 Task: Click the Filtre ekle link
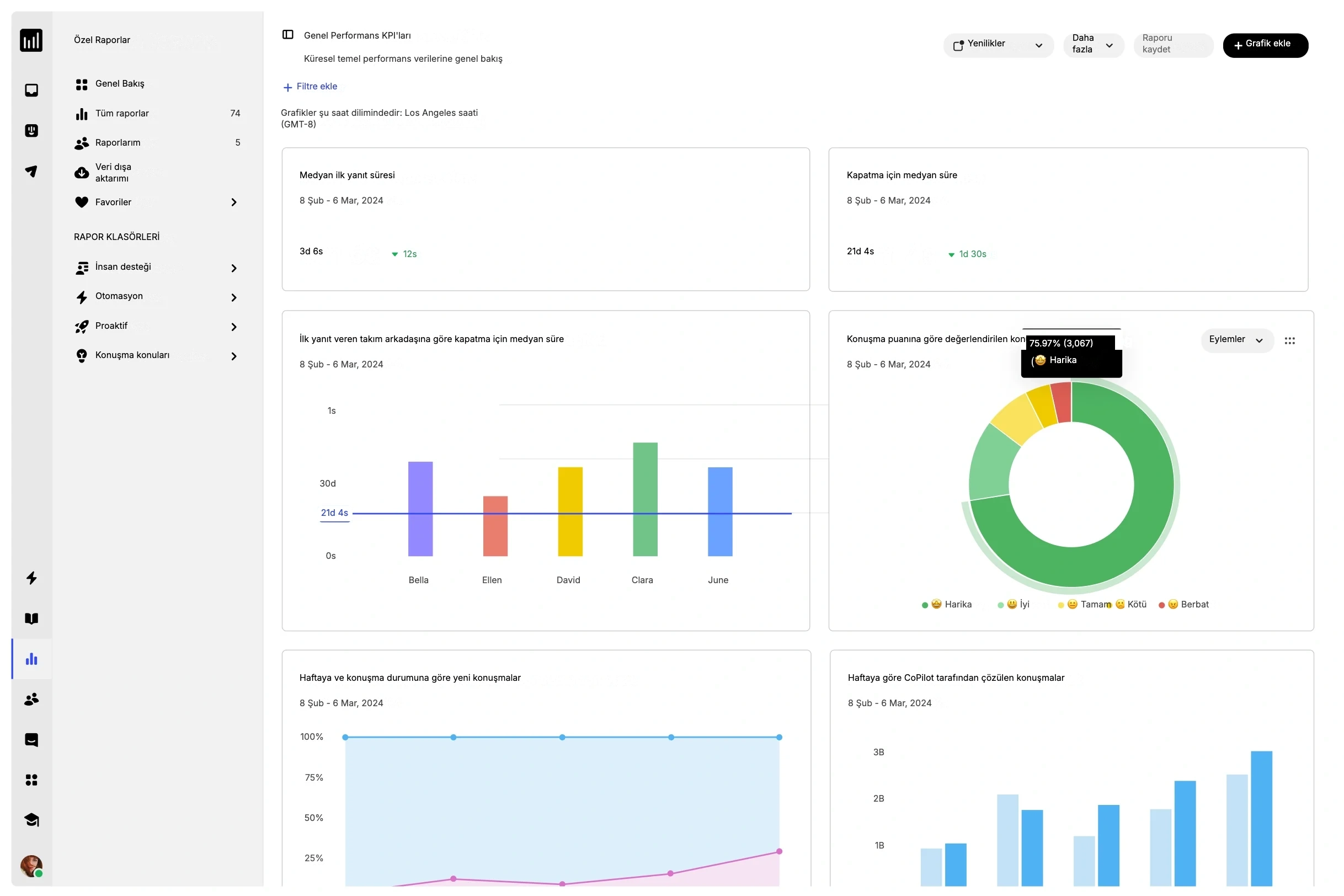(310, 87)
